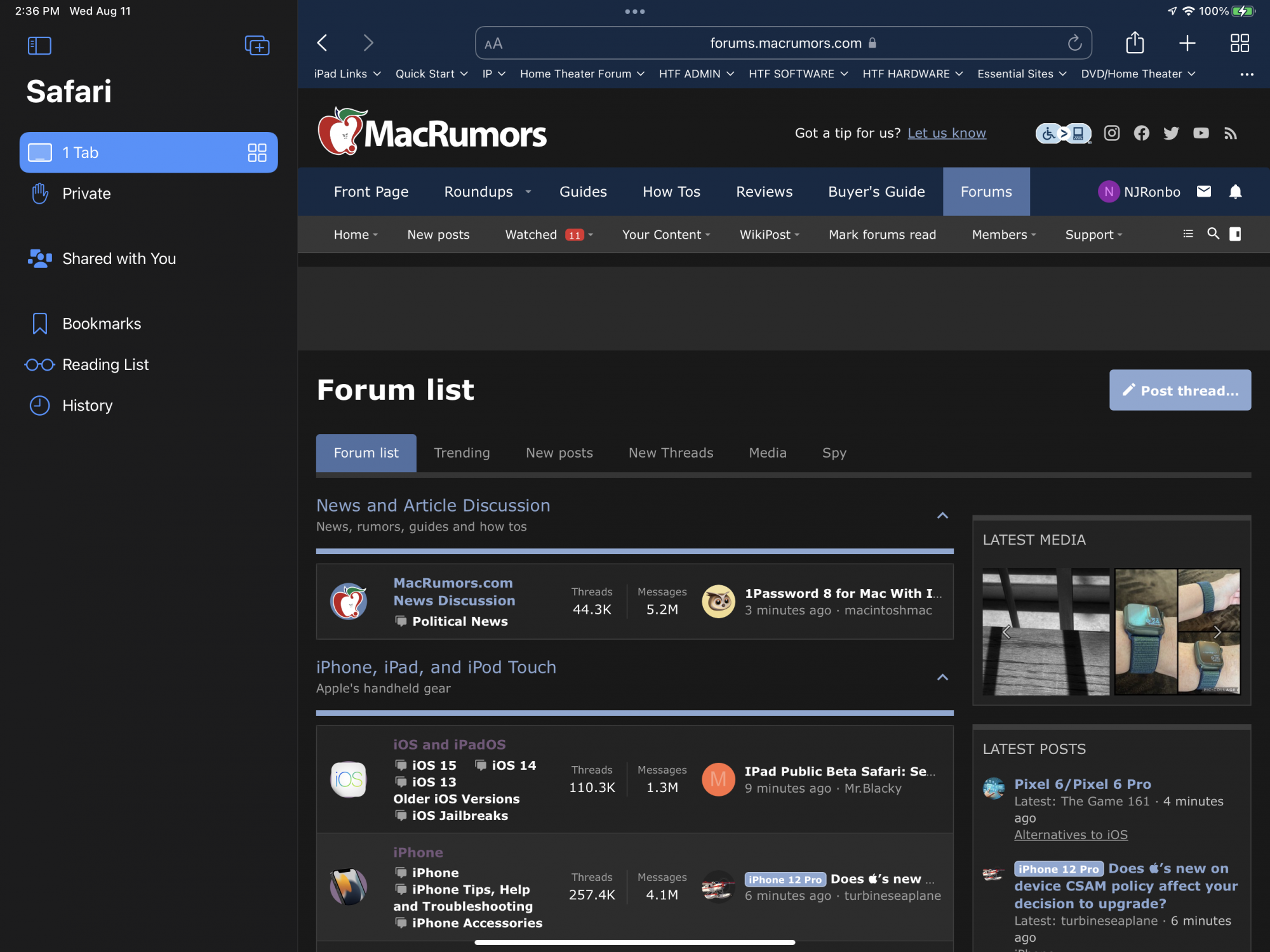This screenshot has height=952, width=1270.
Task: Open a new tab with plus icon
Action: click(1187, 43)
